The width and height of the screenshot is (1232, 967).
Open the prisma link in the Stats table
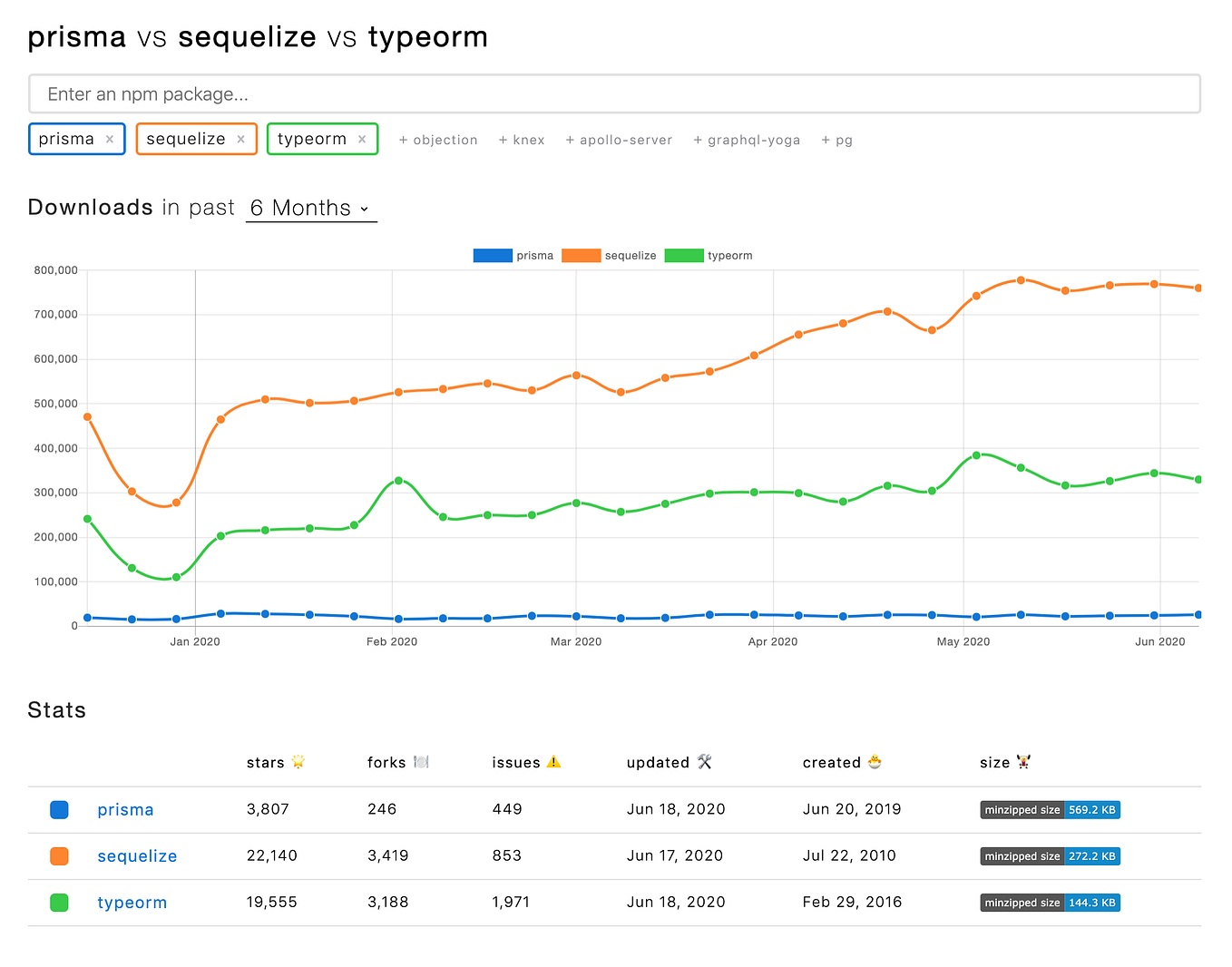tap(125, 809)
